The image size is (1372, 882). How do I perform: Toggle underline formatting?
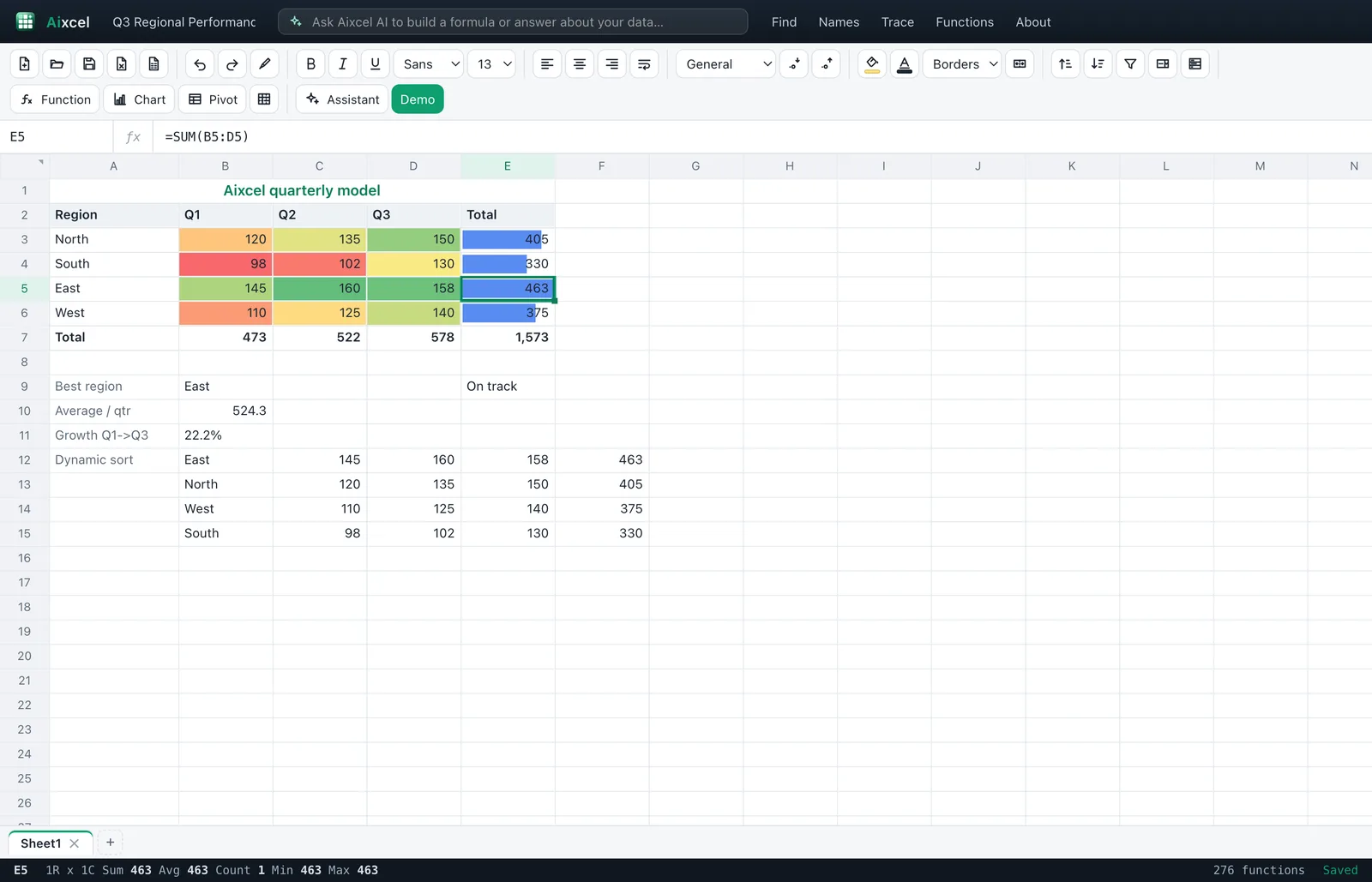375,63
